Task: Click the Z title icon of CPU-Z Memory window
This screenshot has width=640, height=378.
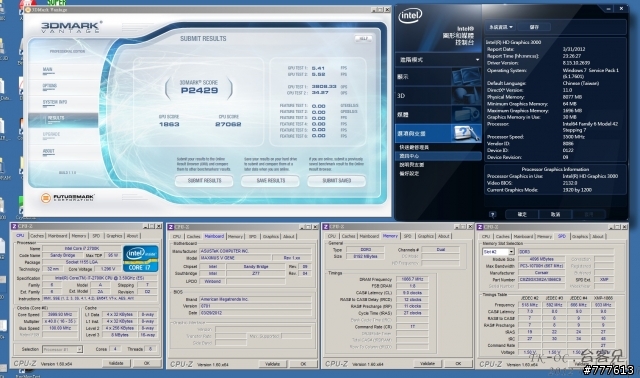Action: (326, 227)
